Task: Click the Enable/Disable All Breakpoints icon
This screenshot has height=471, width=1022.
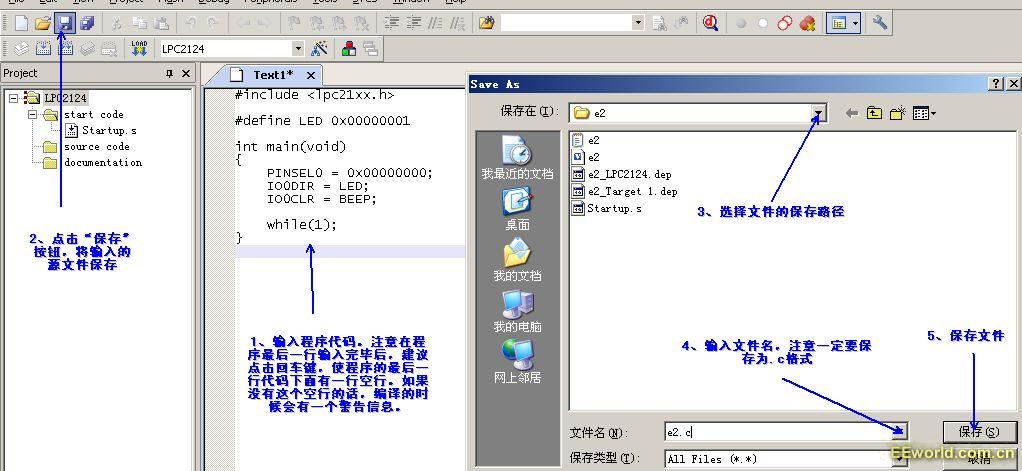Action: pos(785,23)
